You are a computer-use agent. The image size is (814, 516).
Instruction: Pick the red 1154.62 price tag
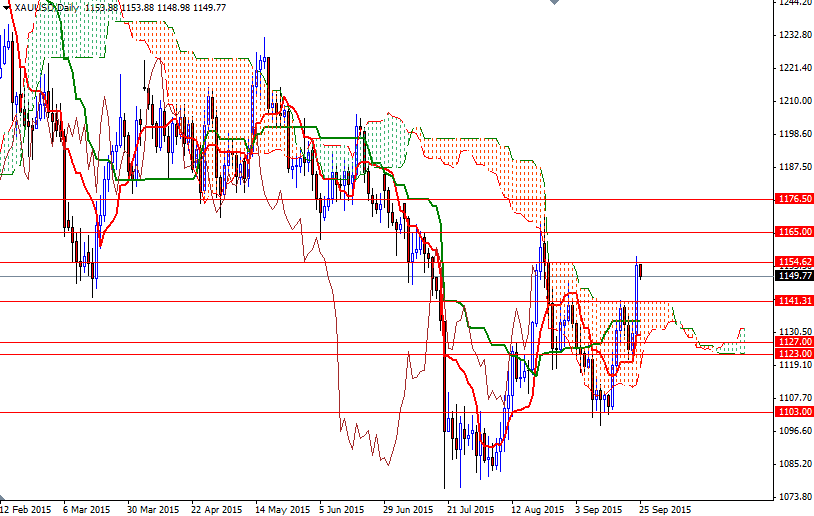point(793,262)
